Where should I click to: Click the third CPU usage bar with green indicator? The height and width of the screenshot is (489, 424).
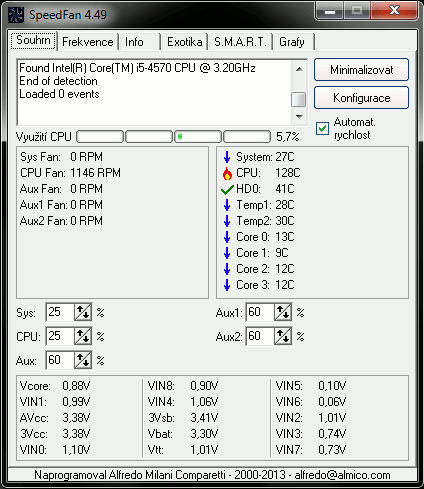tap(198, 137)
